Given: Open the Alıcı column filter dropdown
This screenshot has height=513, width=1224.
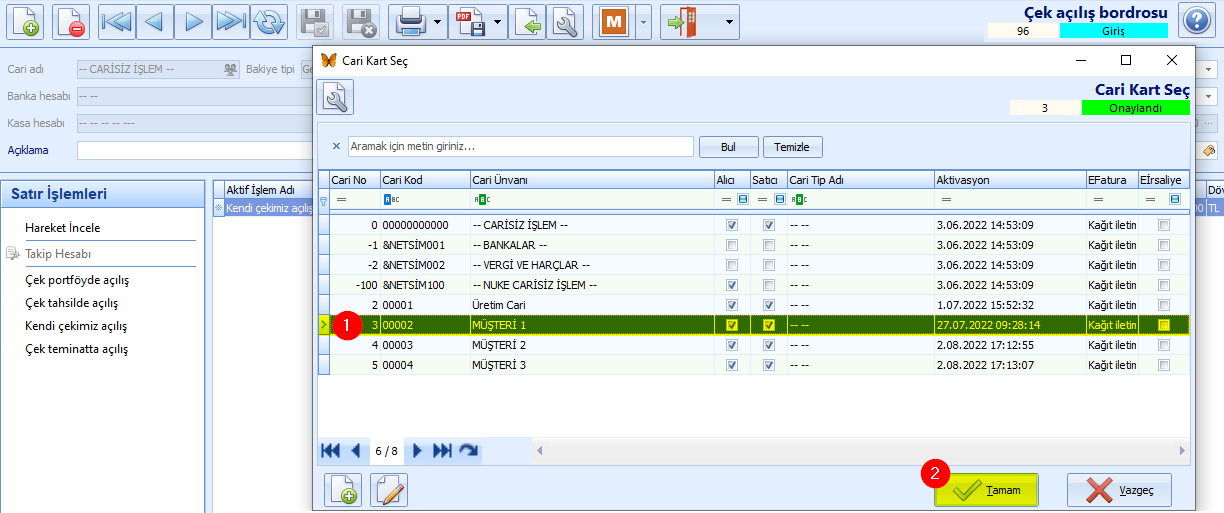Looking at the screenshot, I should (742, 200).
